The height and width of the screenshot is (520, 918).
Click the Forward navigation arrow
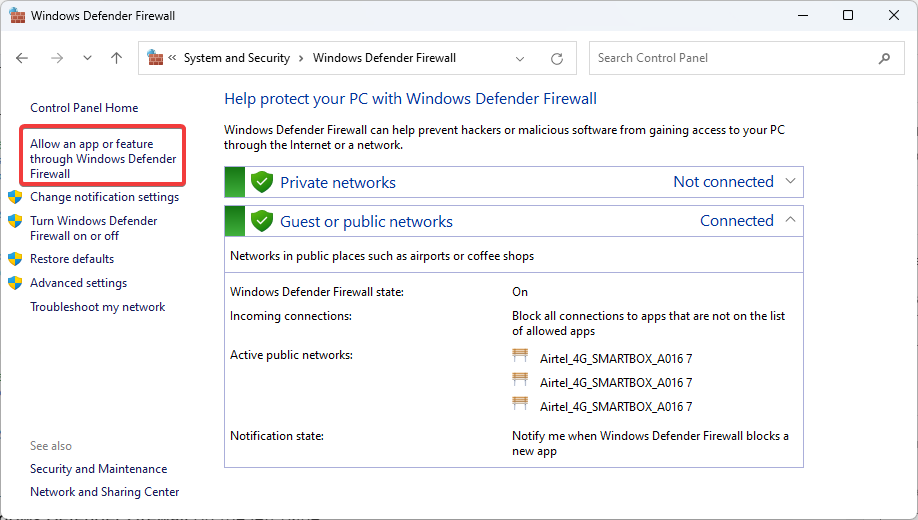[x=57, y=58]
